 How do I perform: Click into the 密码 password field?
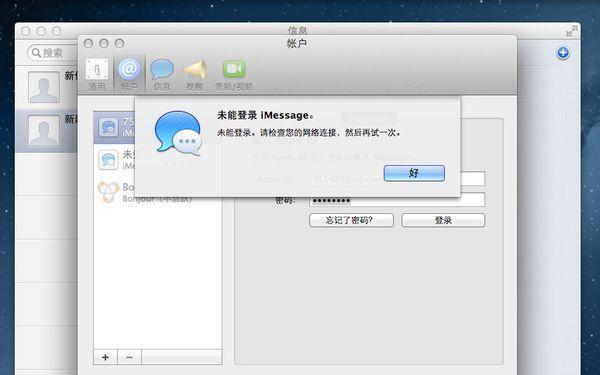[x=397, y=200]
